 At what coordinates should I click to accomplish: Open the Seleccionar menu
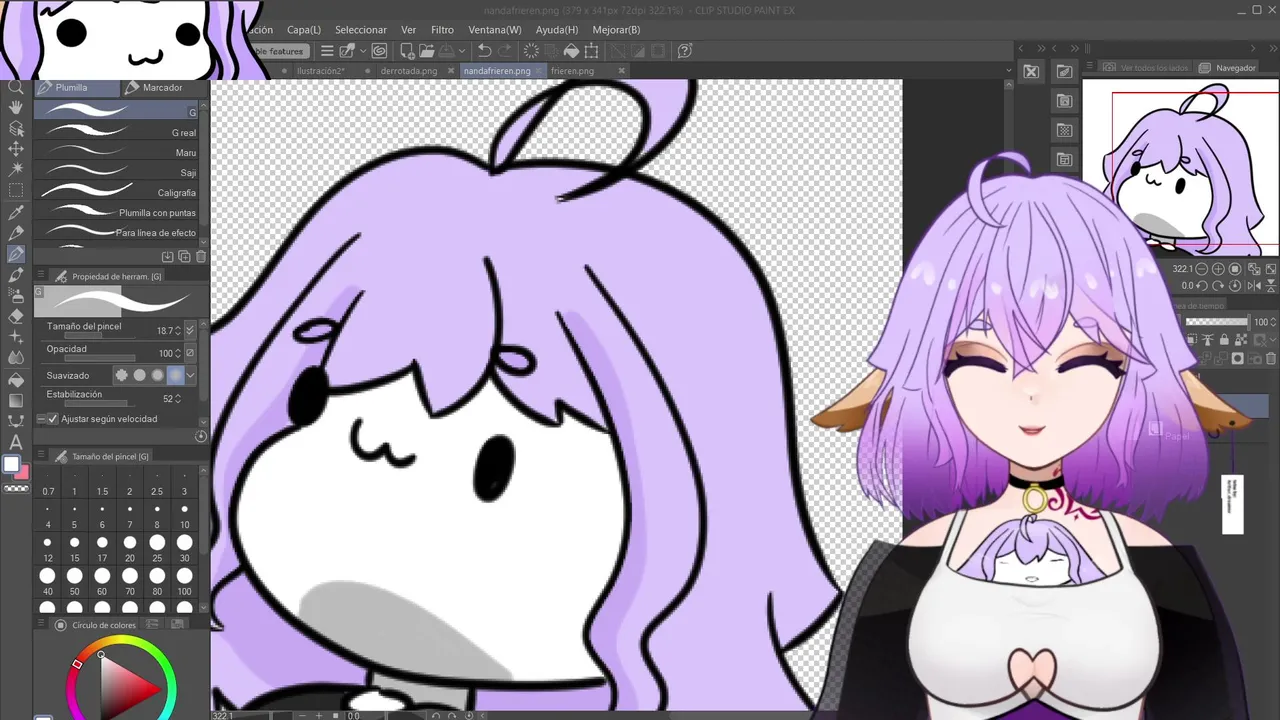coord(360,30)
